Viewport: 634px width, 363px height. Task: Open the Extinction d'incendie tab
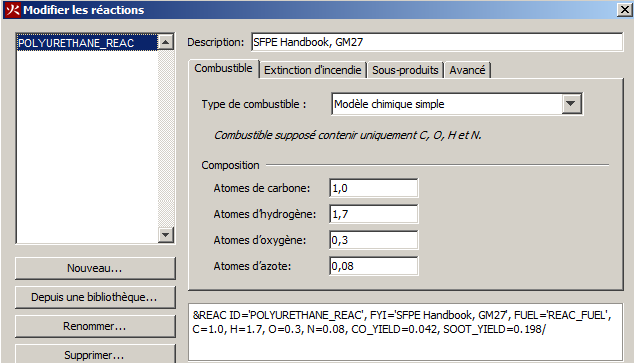[x=313, y=70]
